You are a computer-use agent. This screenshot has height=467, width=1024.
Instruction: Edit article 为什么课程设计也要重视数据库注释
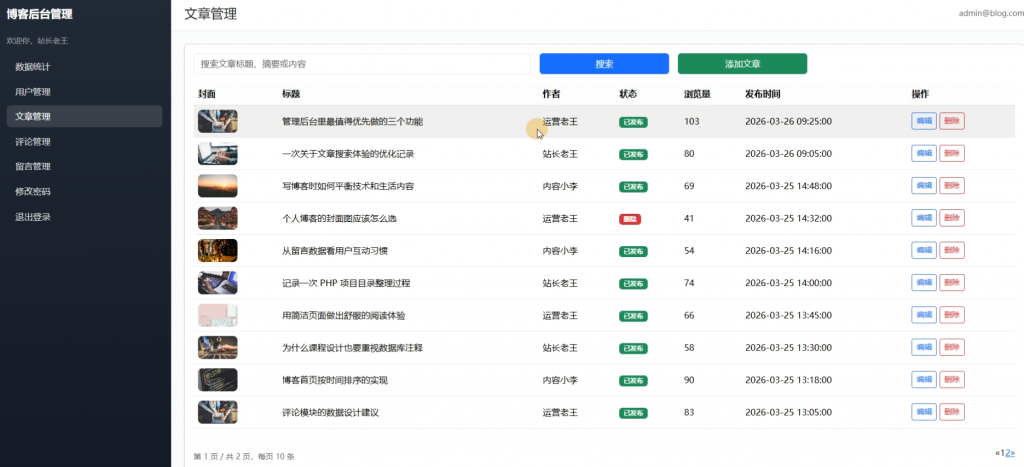[x=924, y=347]
